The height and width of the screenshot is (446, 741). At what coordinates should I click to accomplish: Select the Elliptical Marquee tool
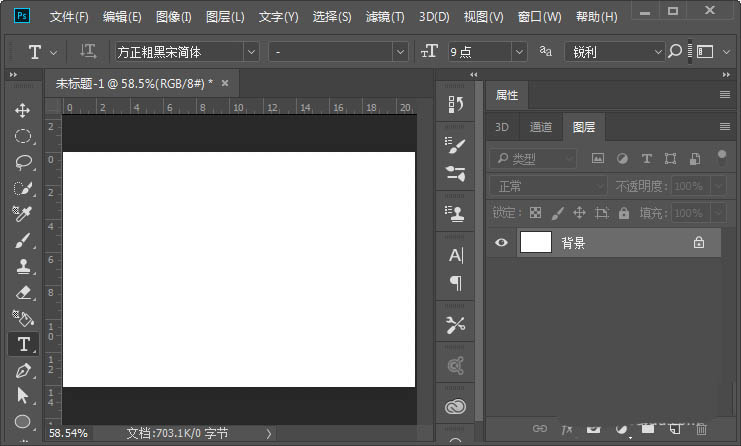22,137
